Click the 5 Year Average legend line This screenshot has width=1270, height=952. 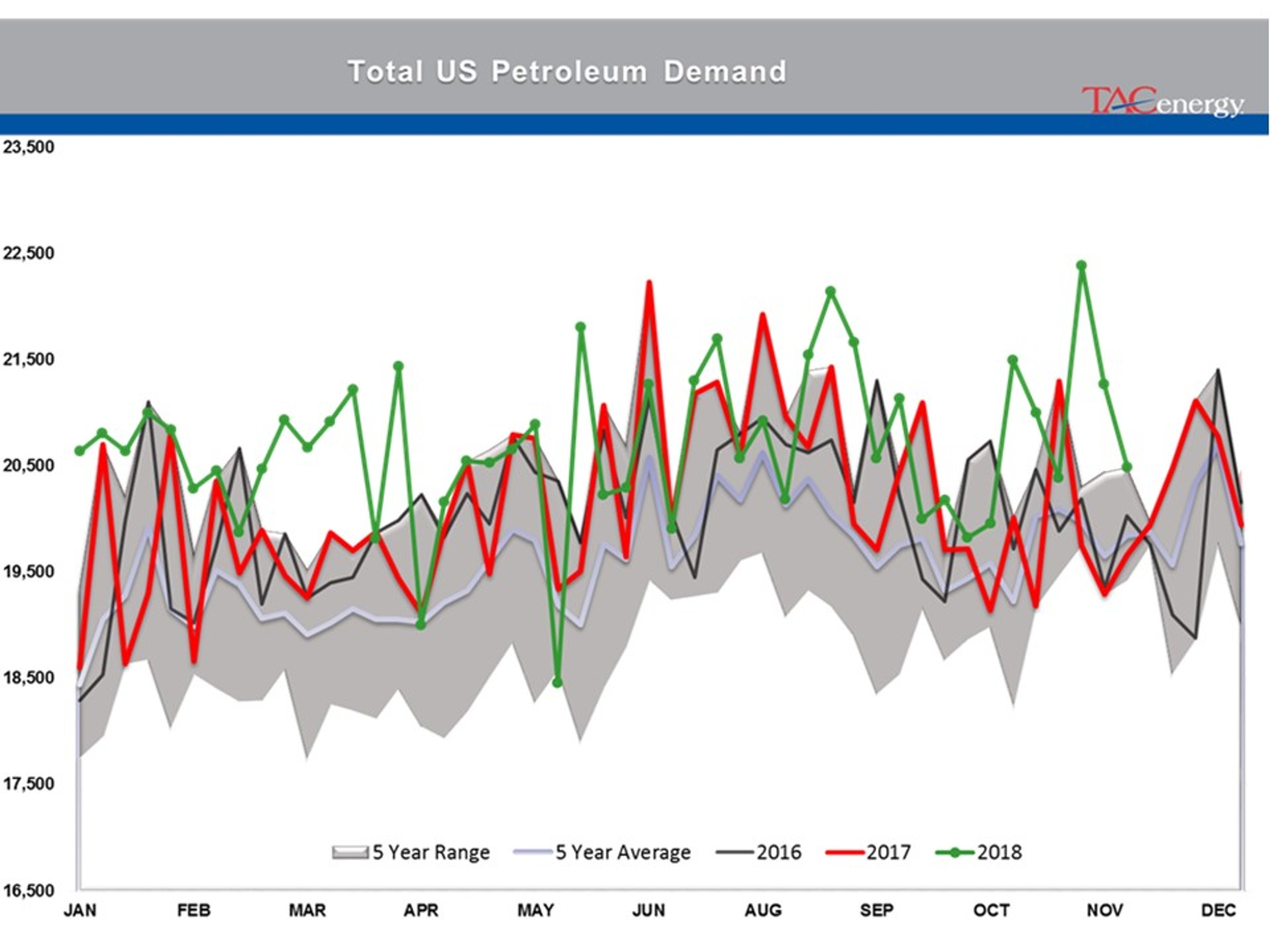533,853
